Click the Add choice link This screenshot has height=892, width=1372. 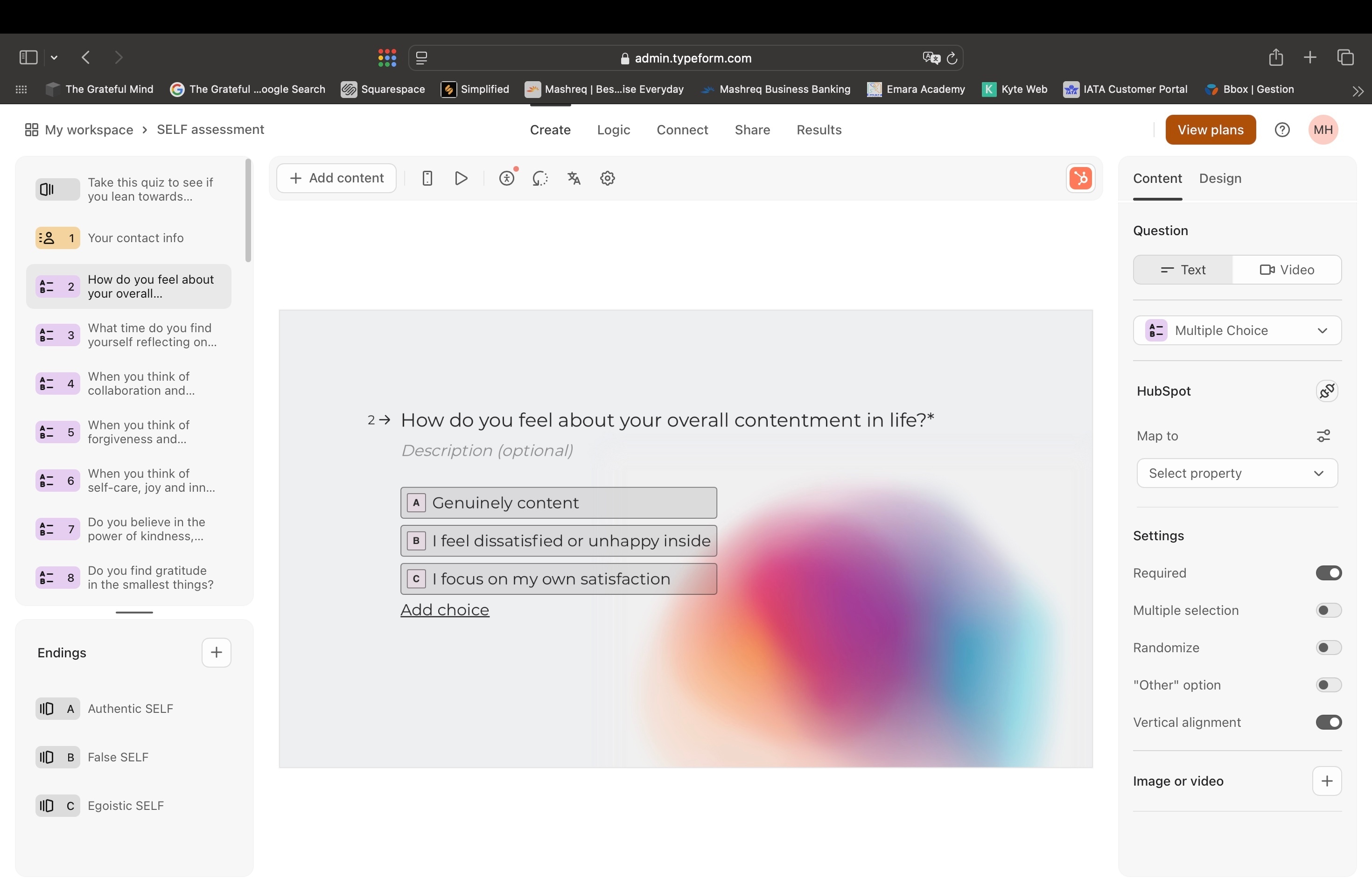click(x=444, y=610)
